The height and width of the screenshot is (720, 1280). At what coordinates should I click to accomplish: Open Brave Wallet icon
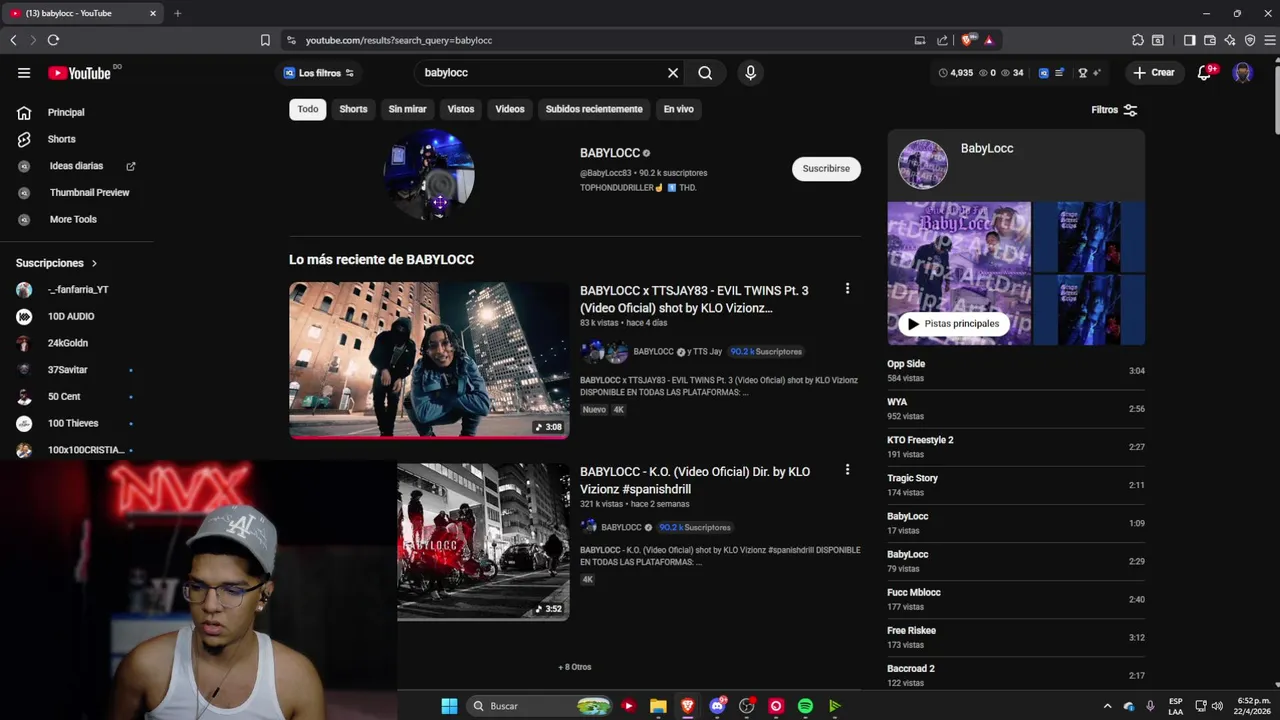(1210, 40)
